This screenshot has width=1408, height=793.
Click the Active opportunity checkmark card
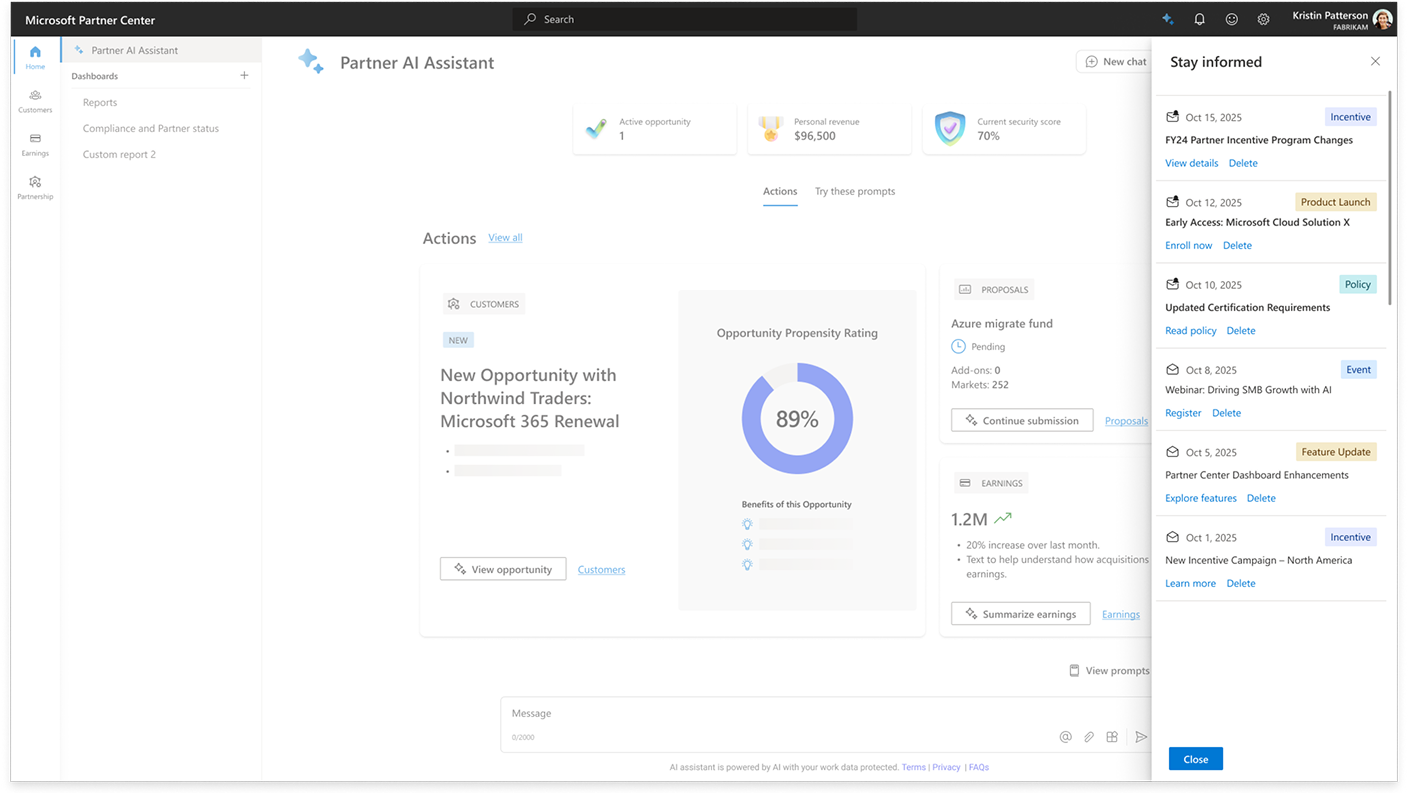654,129
